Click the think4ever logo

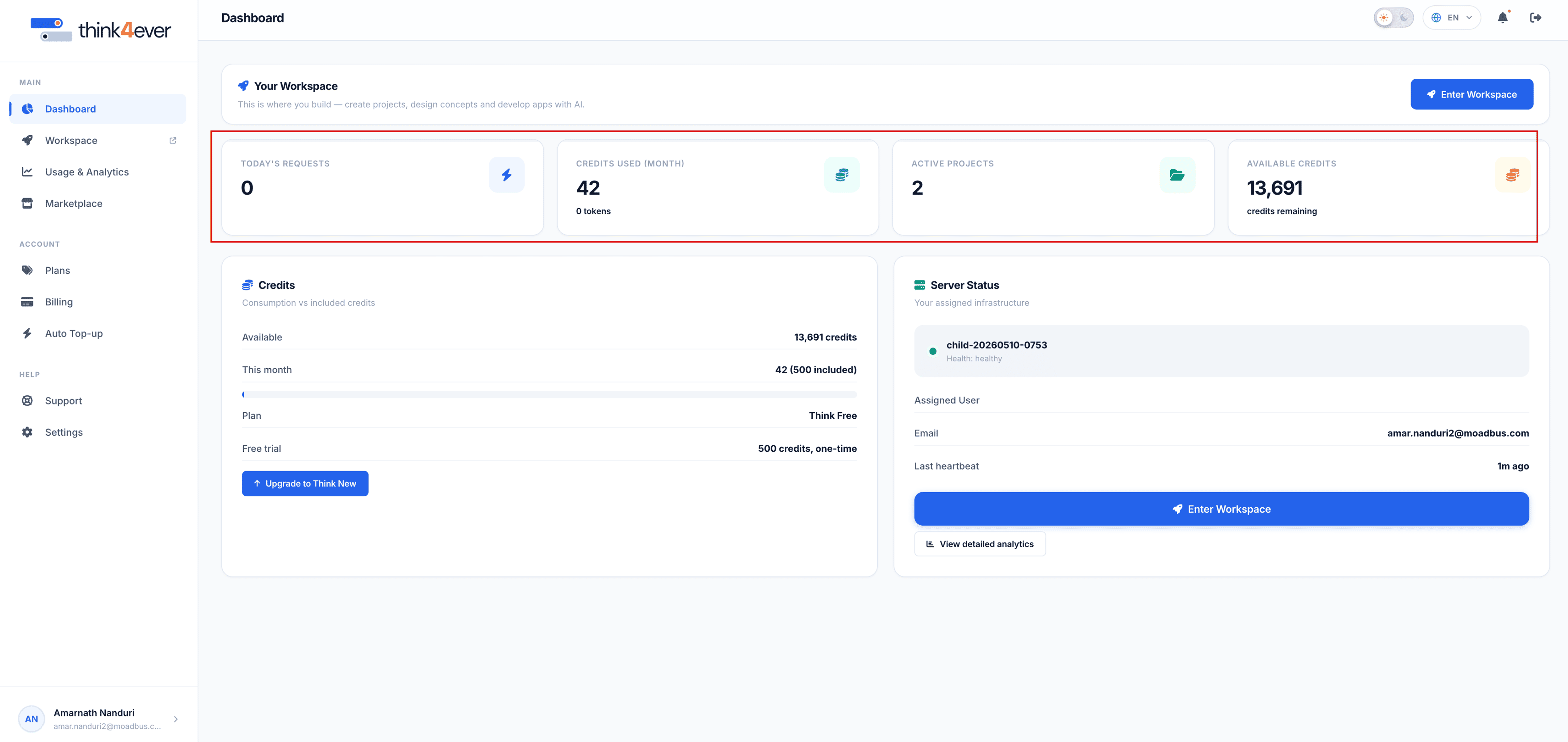tap(101, 30)
